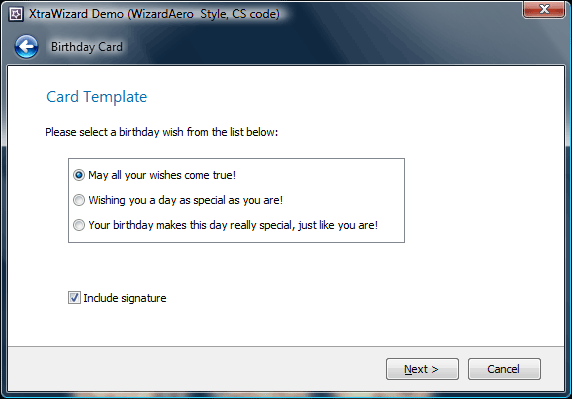The width and height of the screenshot is (572, 399).
Task: Click the XtraWizard app icon in title bar
Action: pyautogui.click(x=16, y=14)
